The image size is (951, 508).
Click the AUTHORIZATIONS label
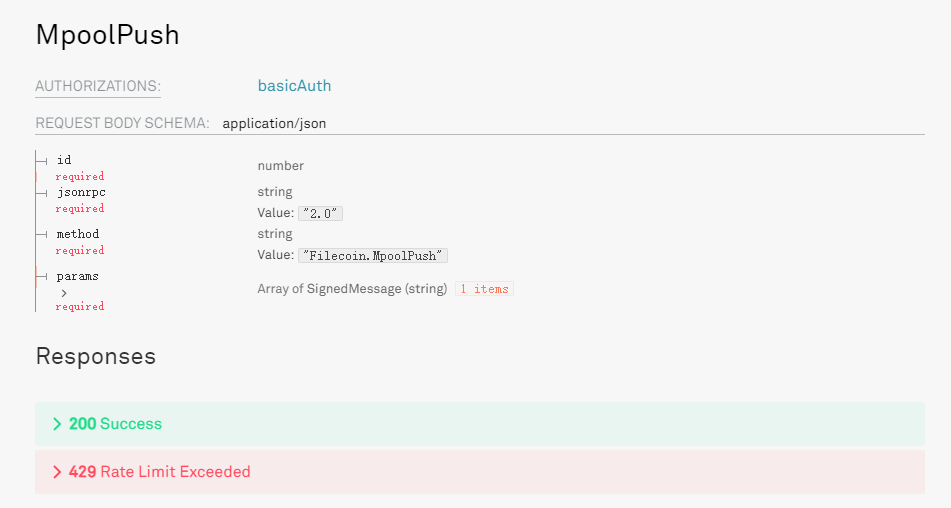tap(98, 86)
